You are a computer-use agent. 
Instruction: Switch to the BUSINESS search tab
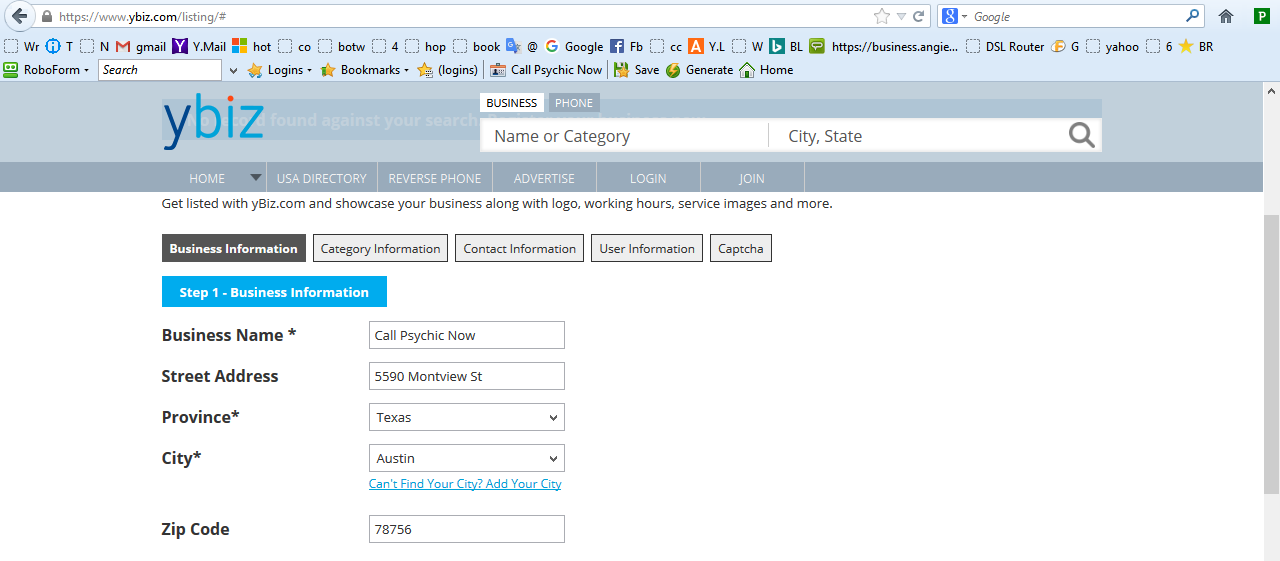click(x=511, y=103)
